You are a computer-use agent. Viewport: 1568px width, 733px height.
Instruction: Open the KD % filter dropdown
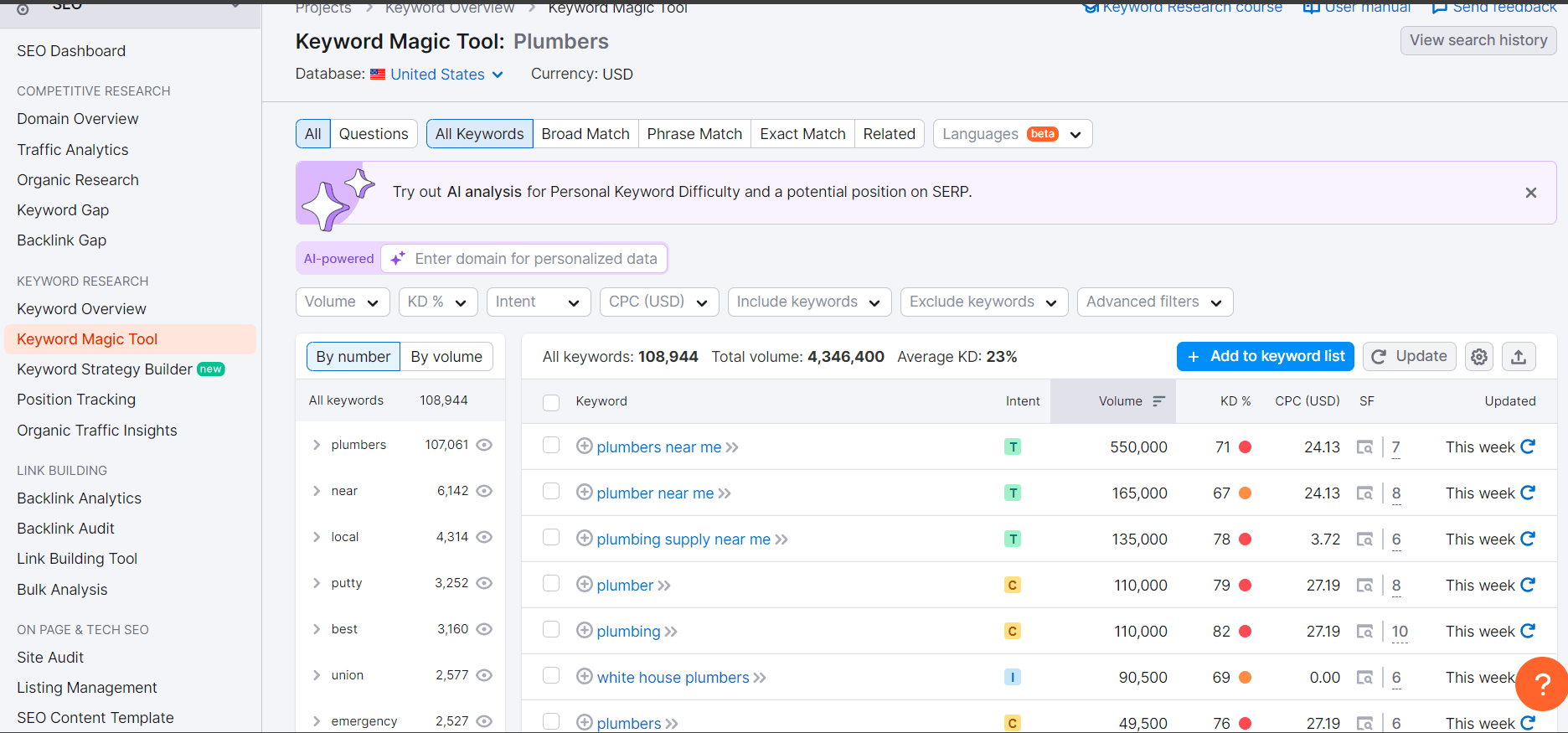[x=438, y=302]
